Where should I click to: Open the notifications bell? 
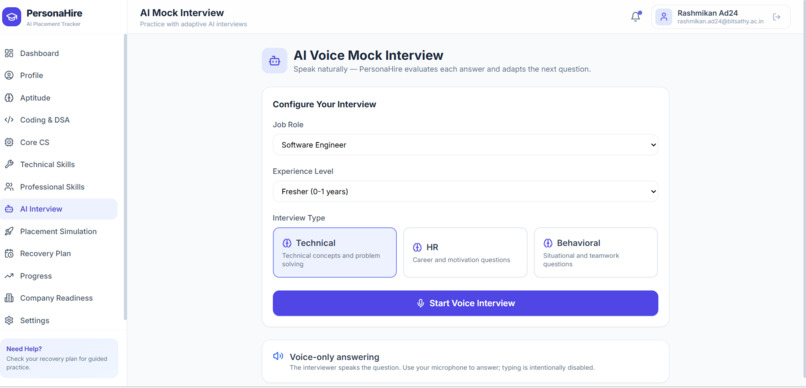635,17
